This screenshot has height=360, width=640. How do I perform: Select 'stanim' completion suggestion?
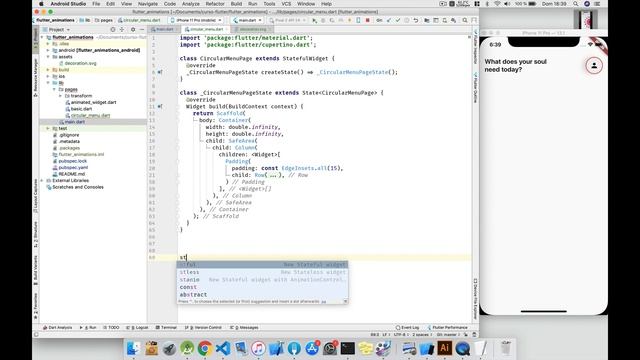tap(262, 280)
